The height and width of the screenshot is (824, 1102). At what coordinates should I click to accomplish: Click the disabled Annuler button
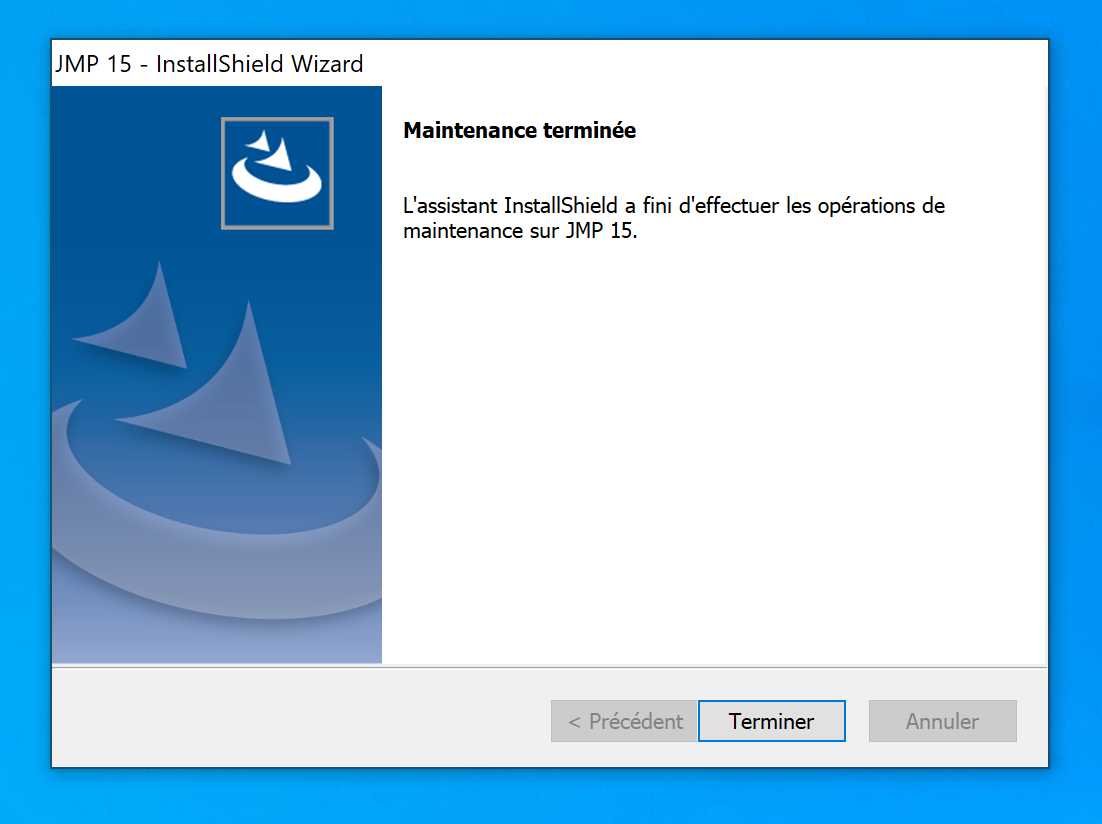942,721
